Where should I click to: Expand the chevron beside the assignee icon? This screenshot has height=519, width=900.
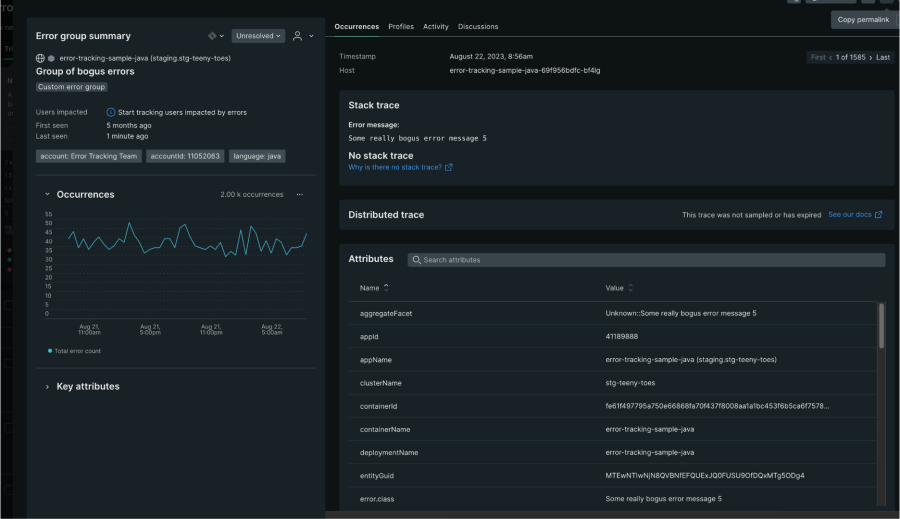pos(311,36)
